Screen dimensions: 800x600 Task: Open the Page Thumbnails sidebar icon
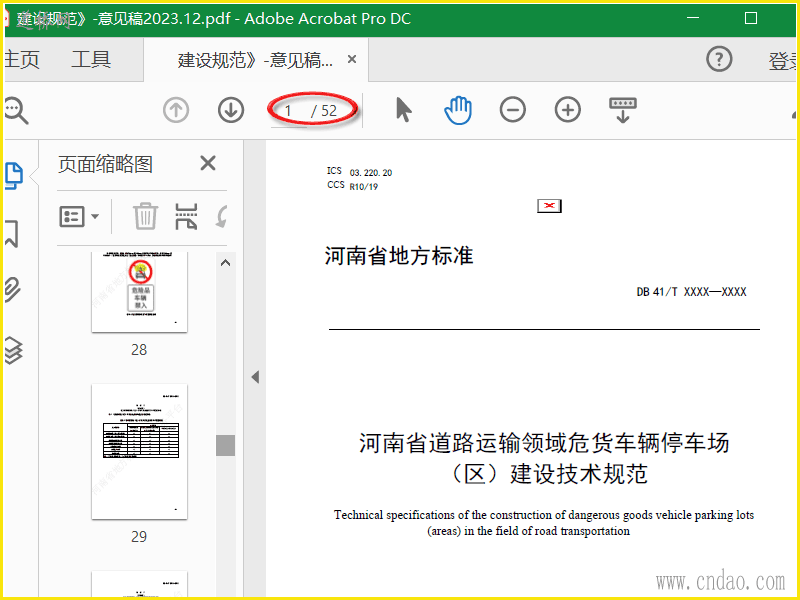point(14,176)
